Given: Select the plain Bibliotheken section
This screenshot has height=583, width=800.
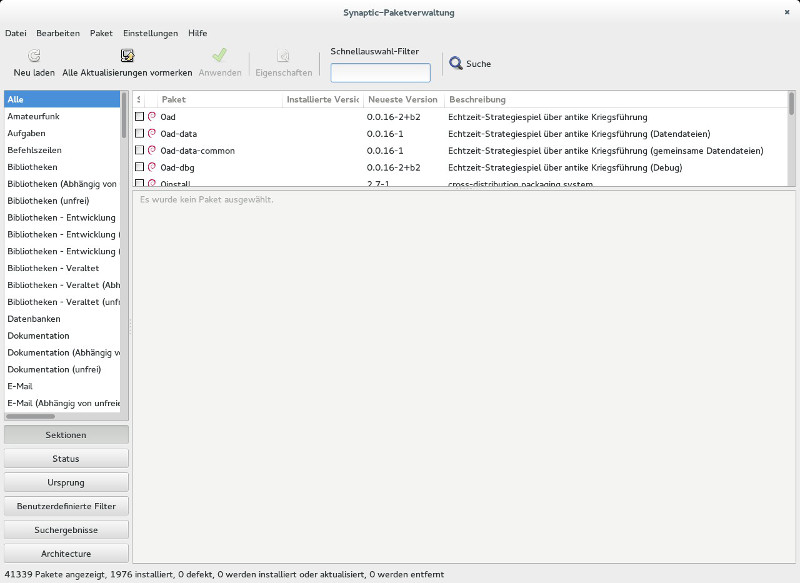Looking at the screenshot, I should [62, 167].
